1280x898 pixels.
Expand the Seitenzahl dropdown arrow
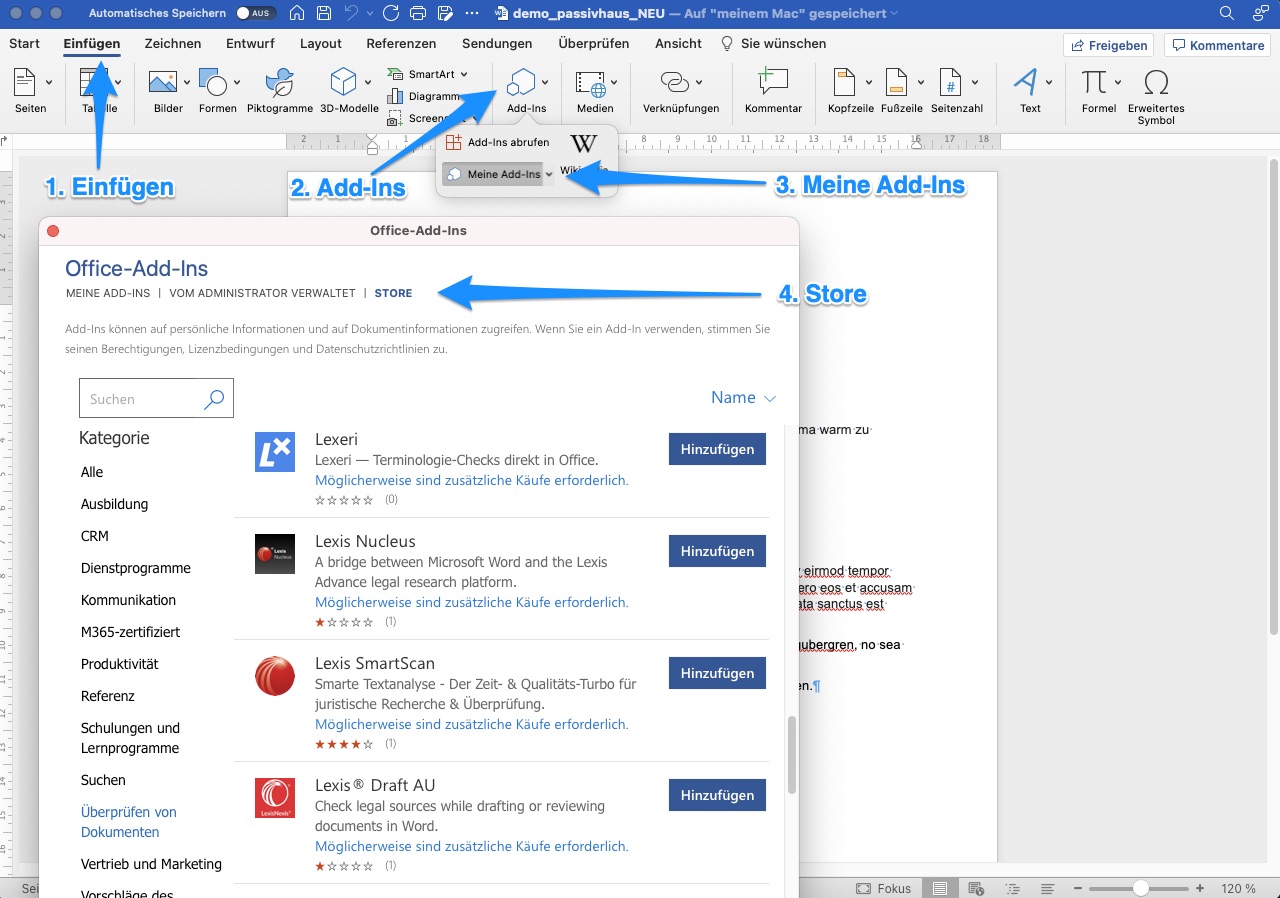974,83
